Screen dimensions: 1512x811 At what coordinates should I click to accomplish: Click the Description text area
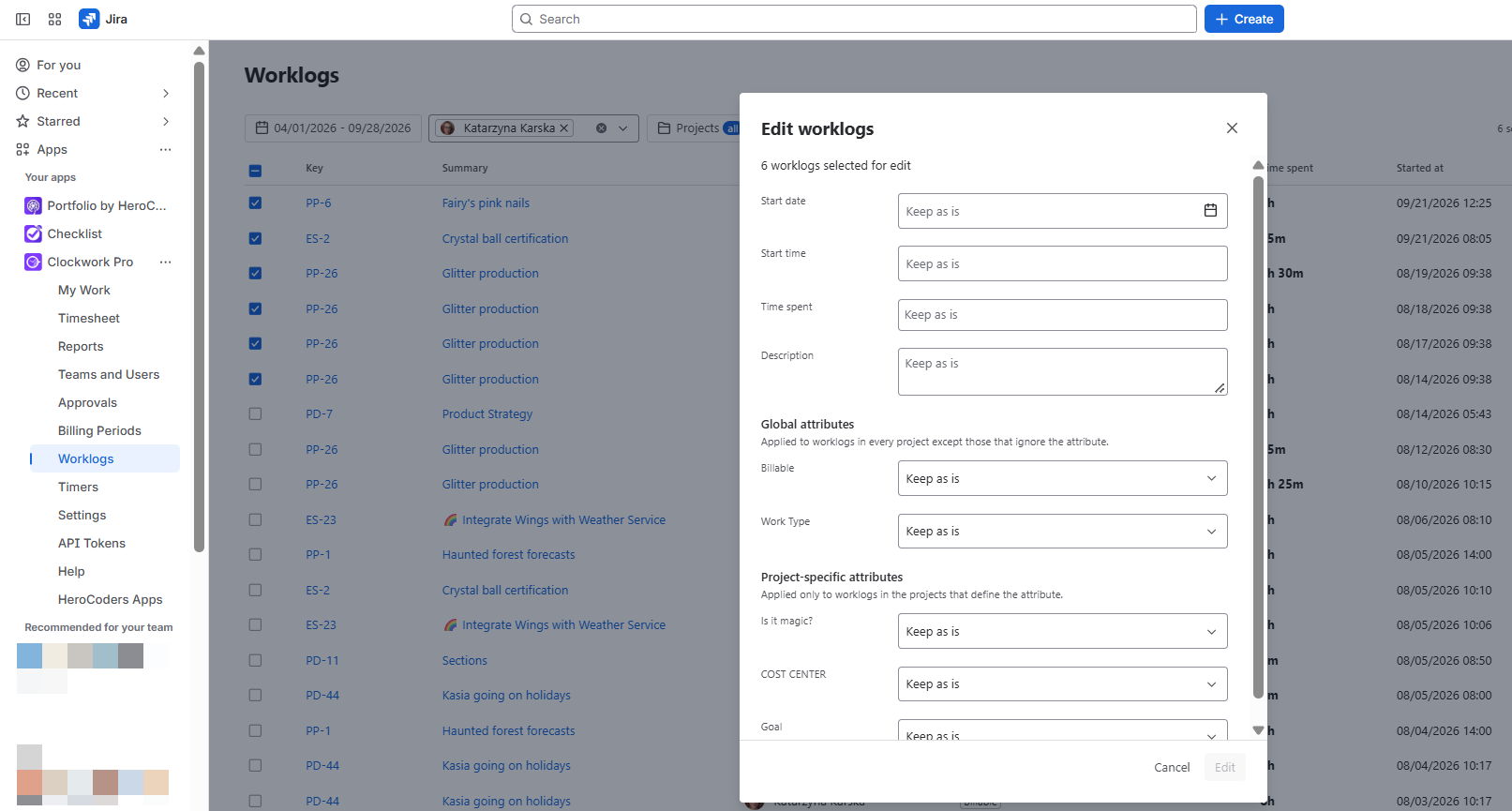1062,371
